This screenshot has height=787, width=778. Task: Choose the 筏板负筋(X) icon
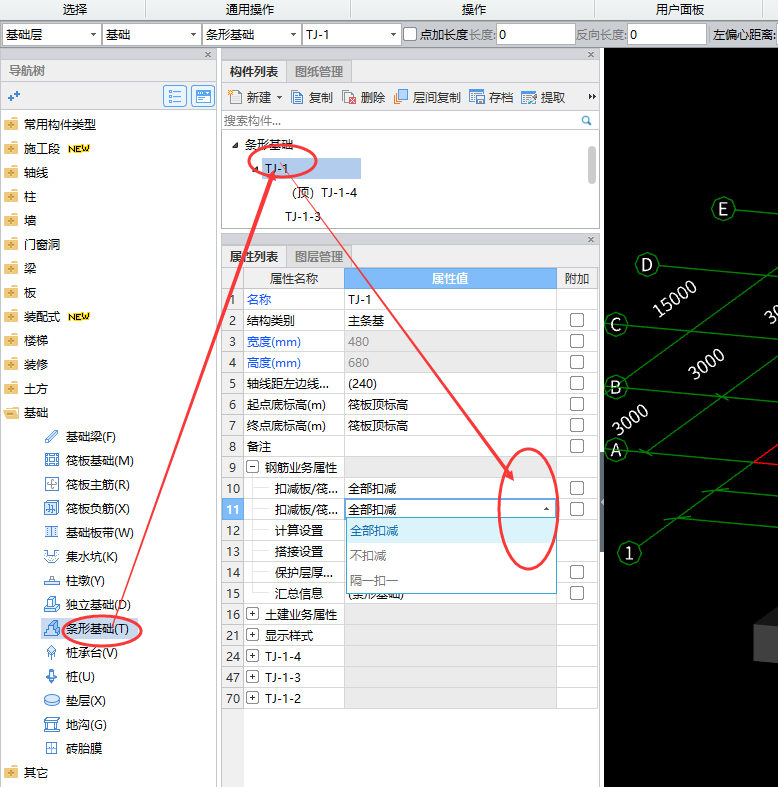[51, 508]
